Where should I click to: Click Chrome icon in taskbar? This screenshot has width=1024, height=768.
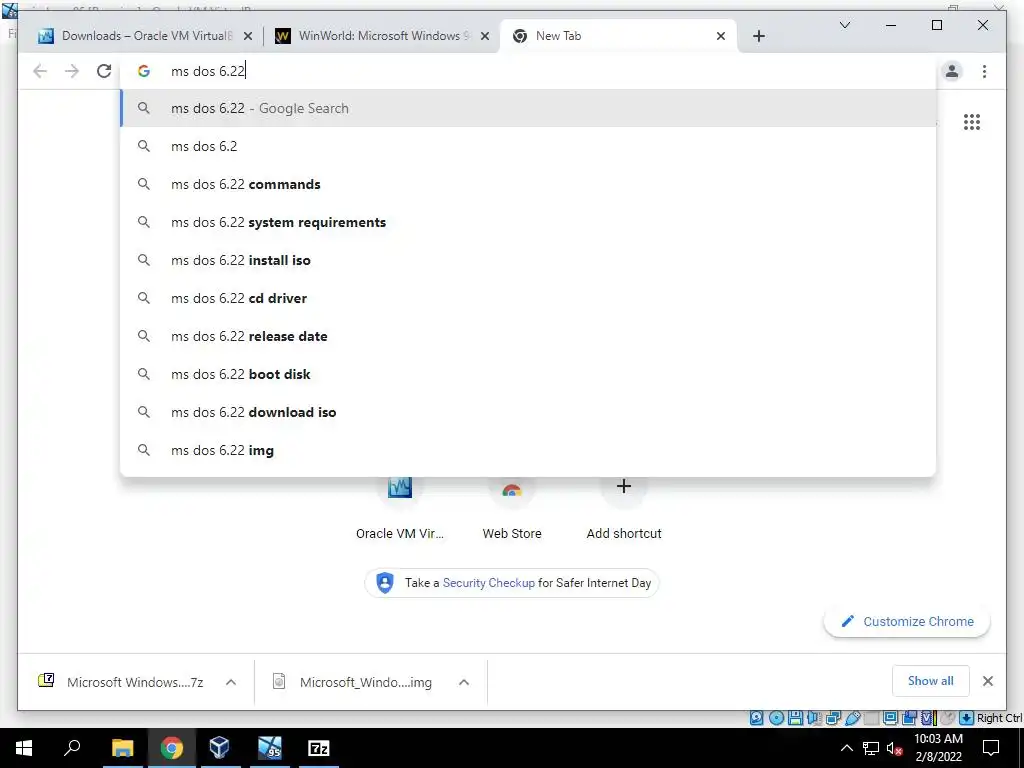(x=171, y=748)
